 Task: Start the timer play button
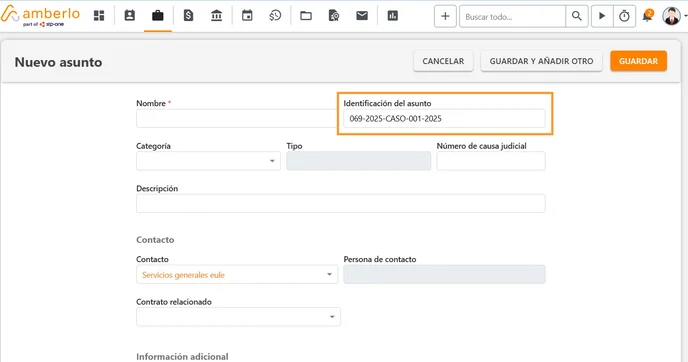point(602,16)
